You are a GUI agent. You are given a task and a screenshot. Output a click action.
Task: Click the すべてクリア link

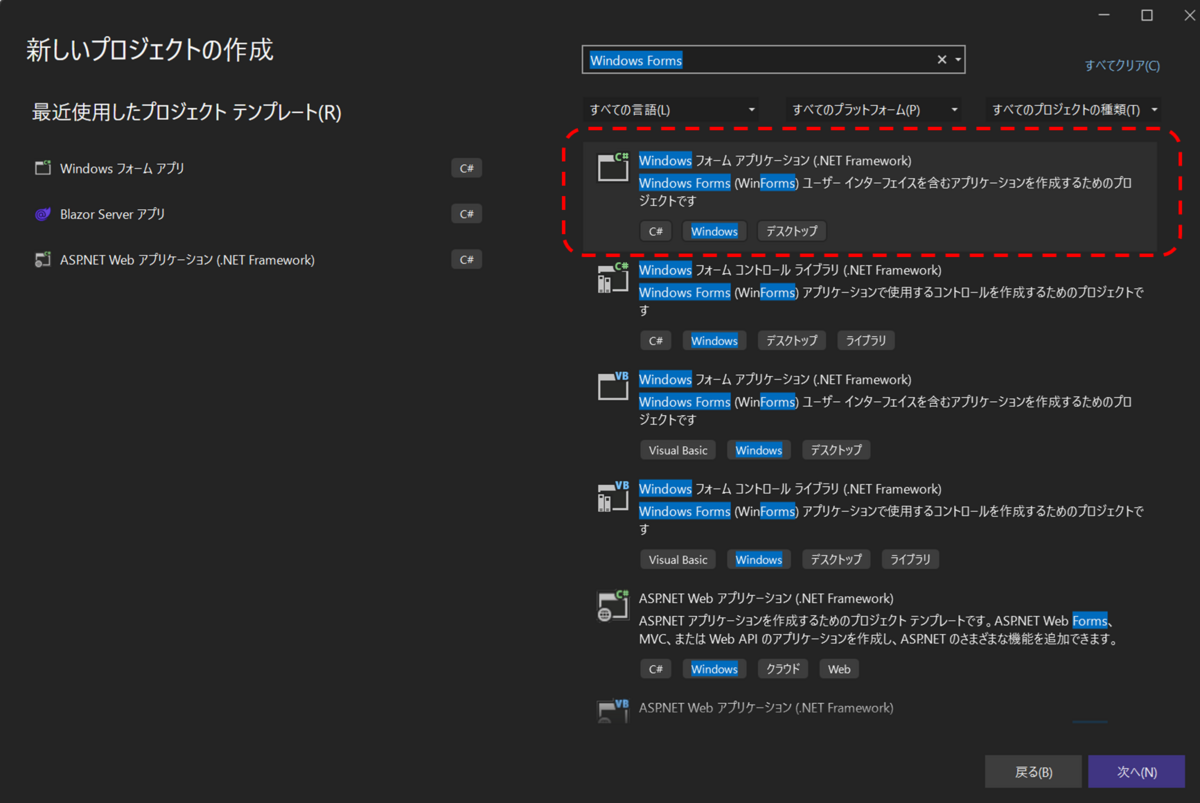(1122, 66)
